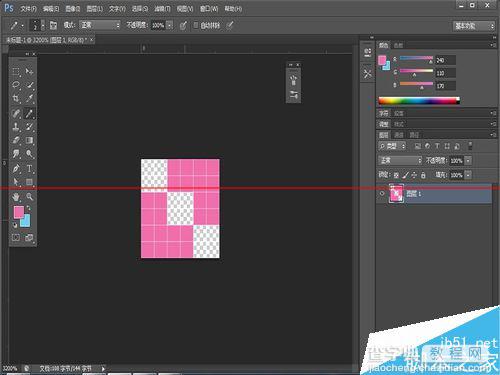Reset to default foreground/background colors
This screenshot has width=500, height=375.
[x=15, y=225]
